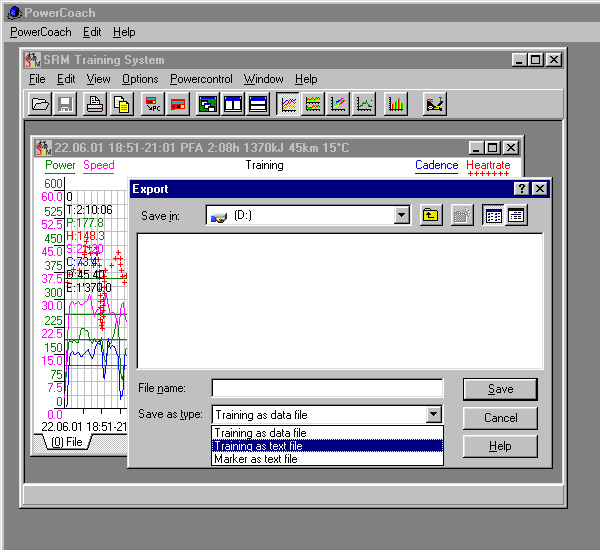Click the Save diskette toolbar icon
This screenshot has height=550, width=600.
[x=65, y=104]
